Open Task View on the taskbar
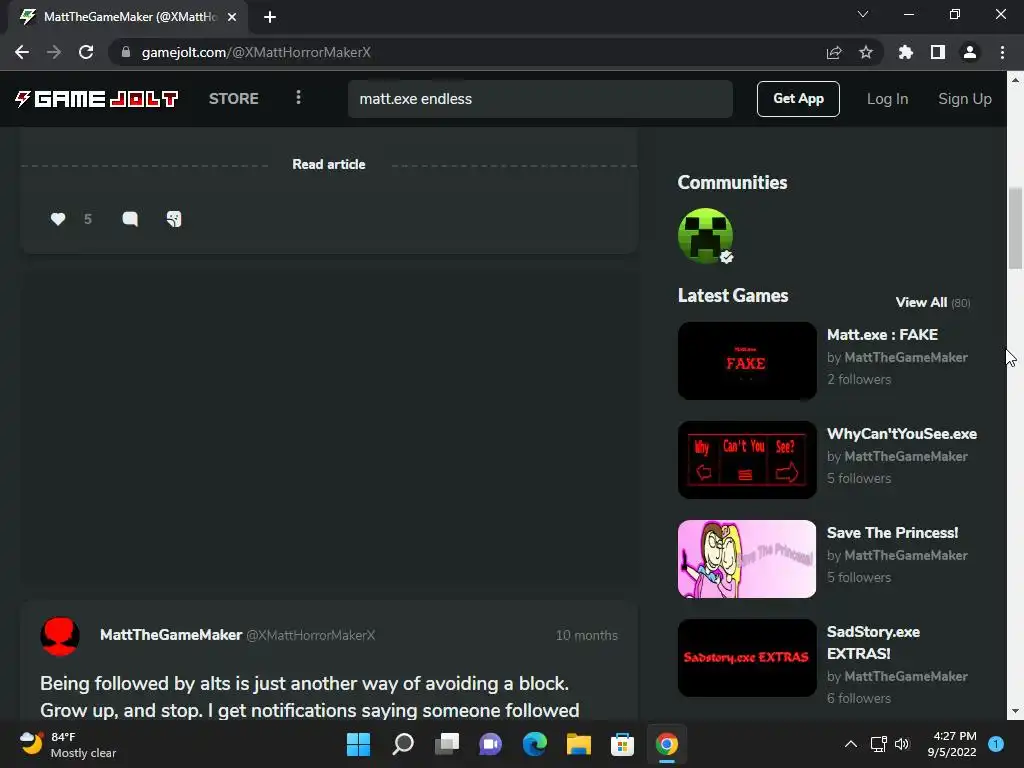Image resolution: width=1024 pixels, height=768 pixels. [447, 744]
